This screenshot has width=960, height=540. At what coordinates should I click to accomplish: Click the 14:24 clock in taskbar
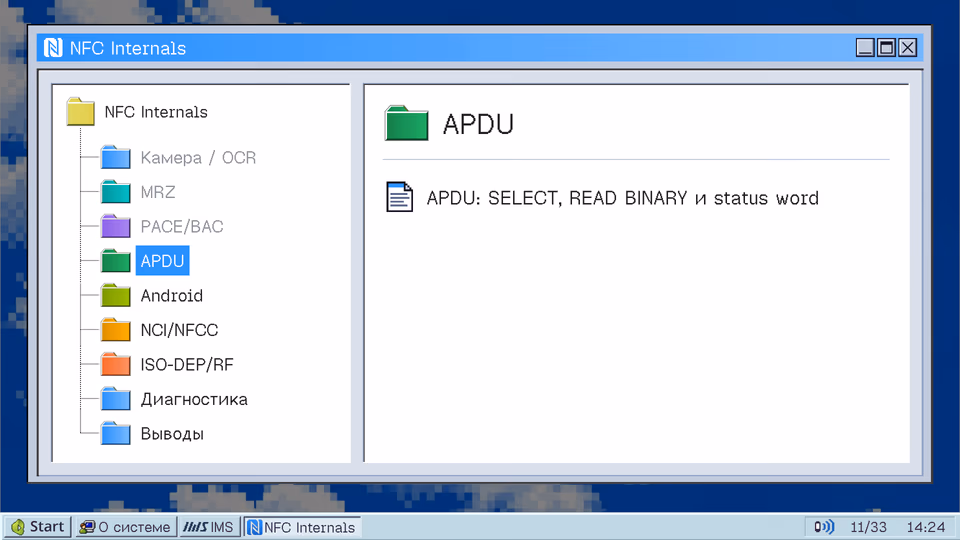[x=926, y=527]
